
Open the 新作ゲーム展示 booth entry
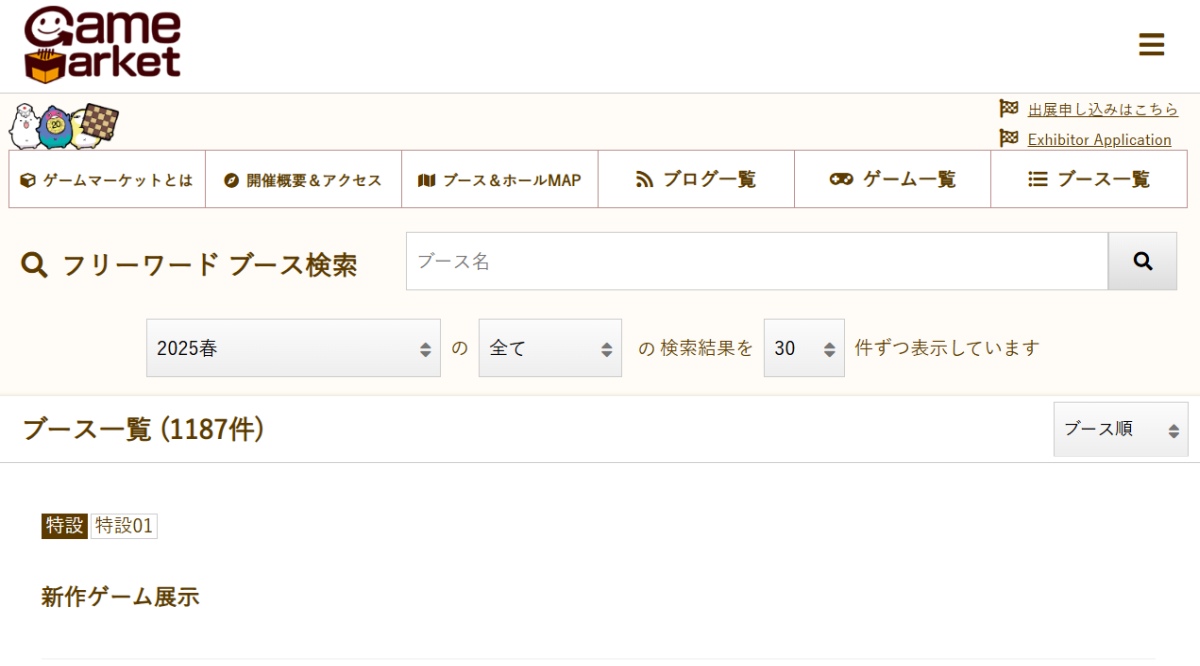(120, 597)
